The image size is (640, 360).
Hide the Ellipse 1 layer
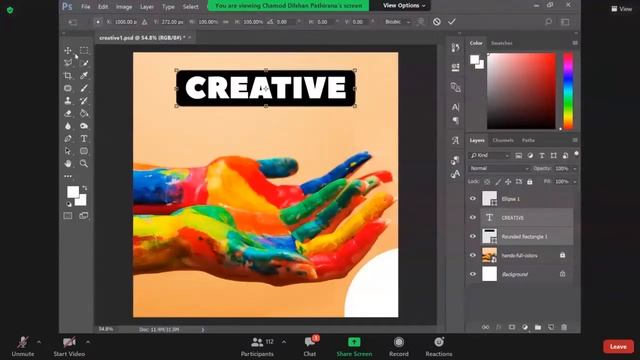click(473, 199)
